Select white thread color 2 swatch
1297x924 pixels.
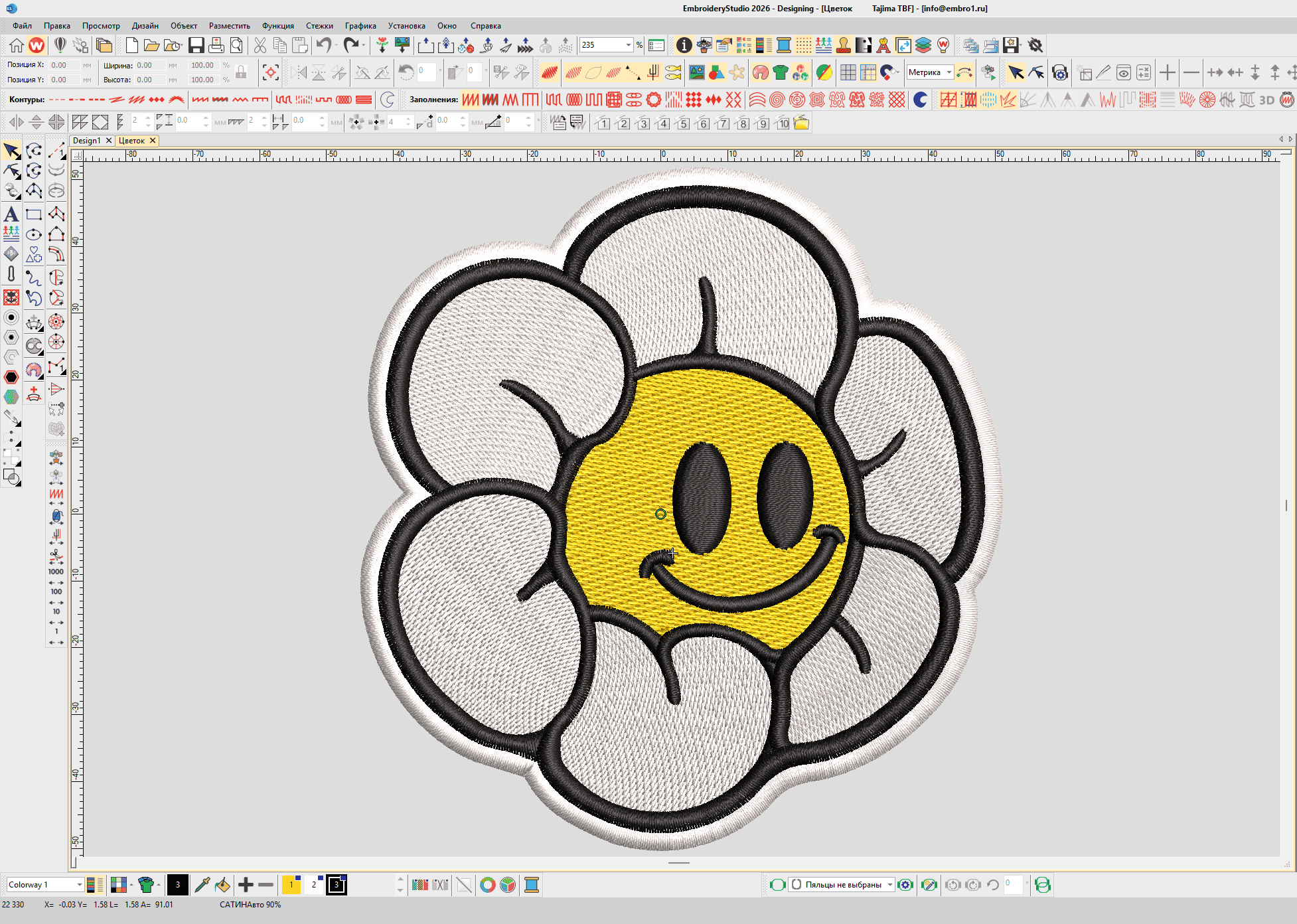coord(314,885)
